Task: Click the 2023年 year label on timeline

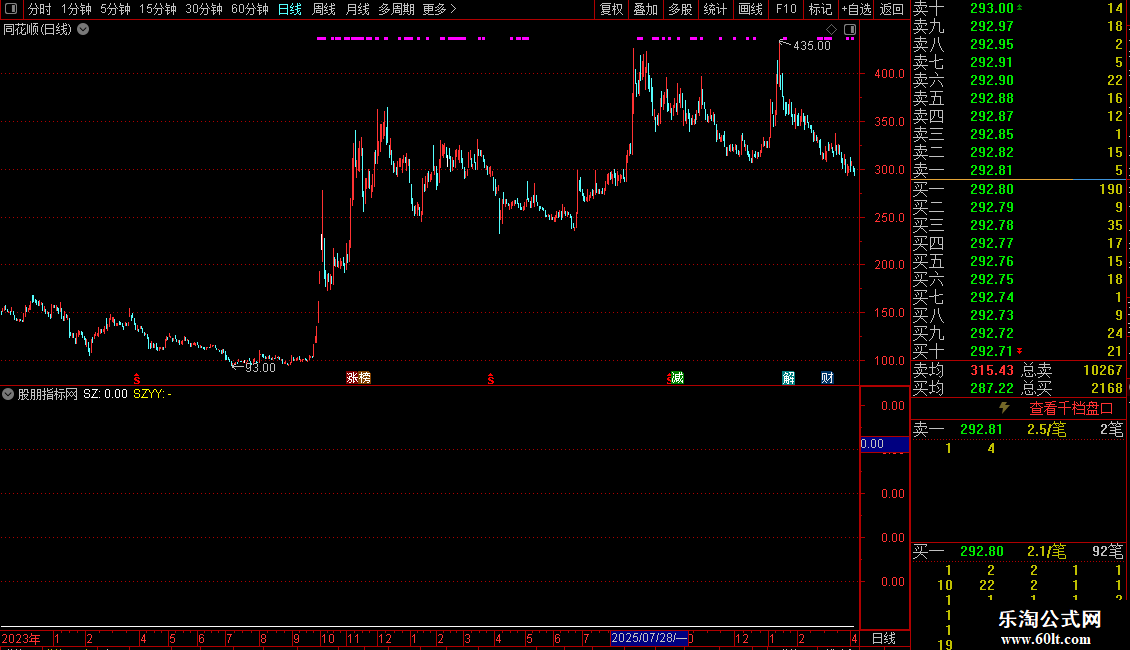Action: (x=21, y=638)
